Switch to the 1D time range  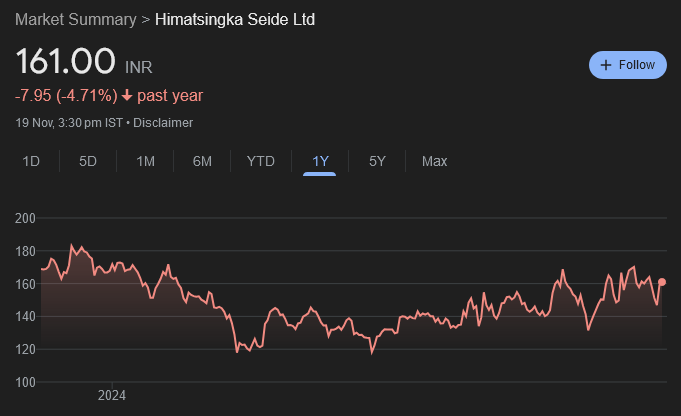click(x=31, y=162)
